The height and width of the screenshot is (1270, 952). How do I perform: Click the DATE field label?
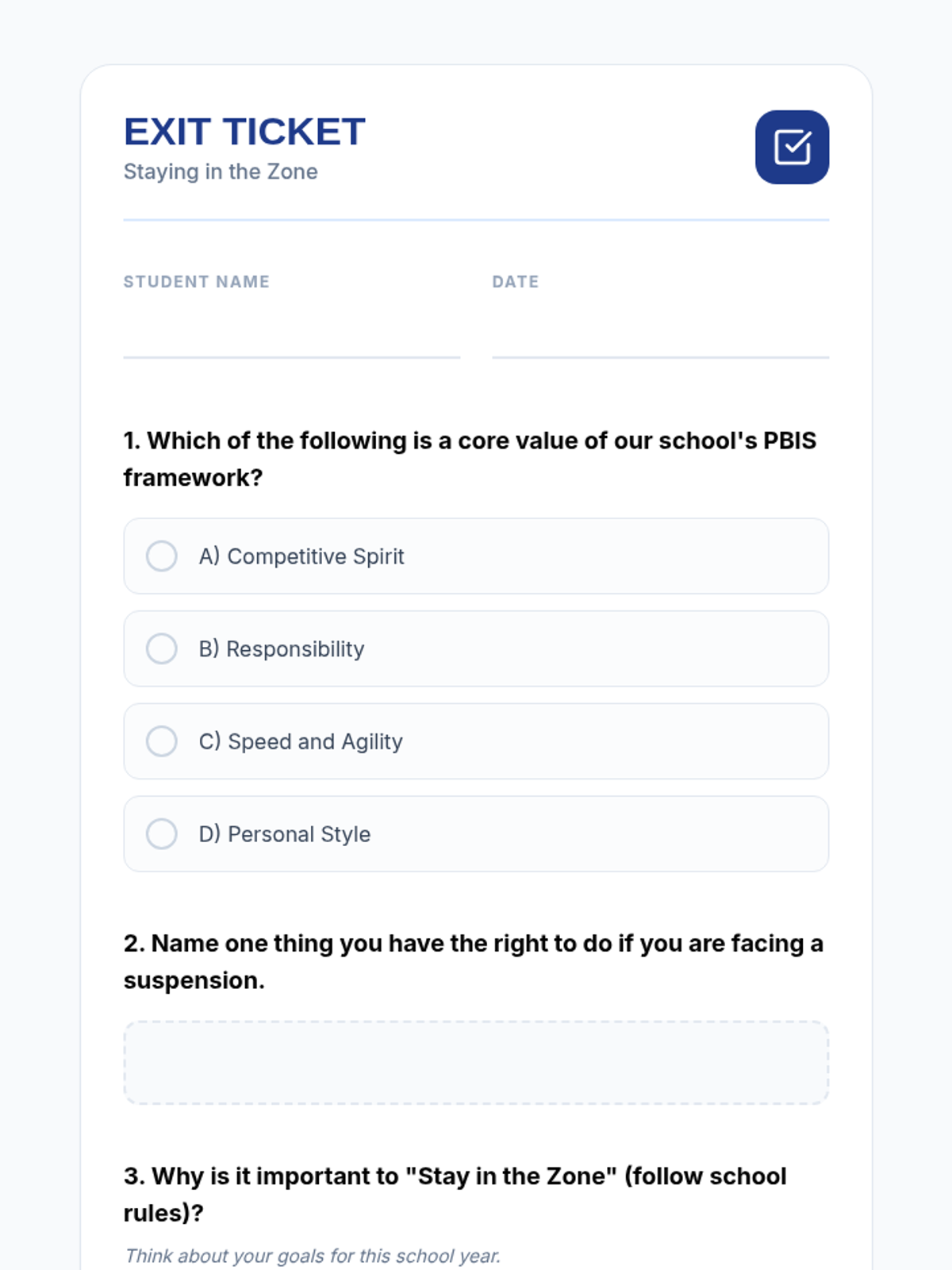(x=516, y=282)
